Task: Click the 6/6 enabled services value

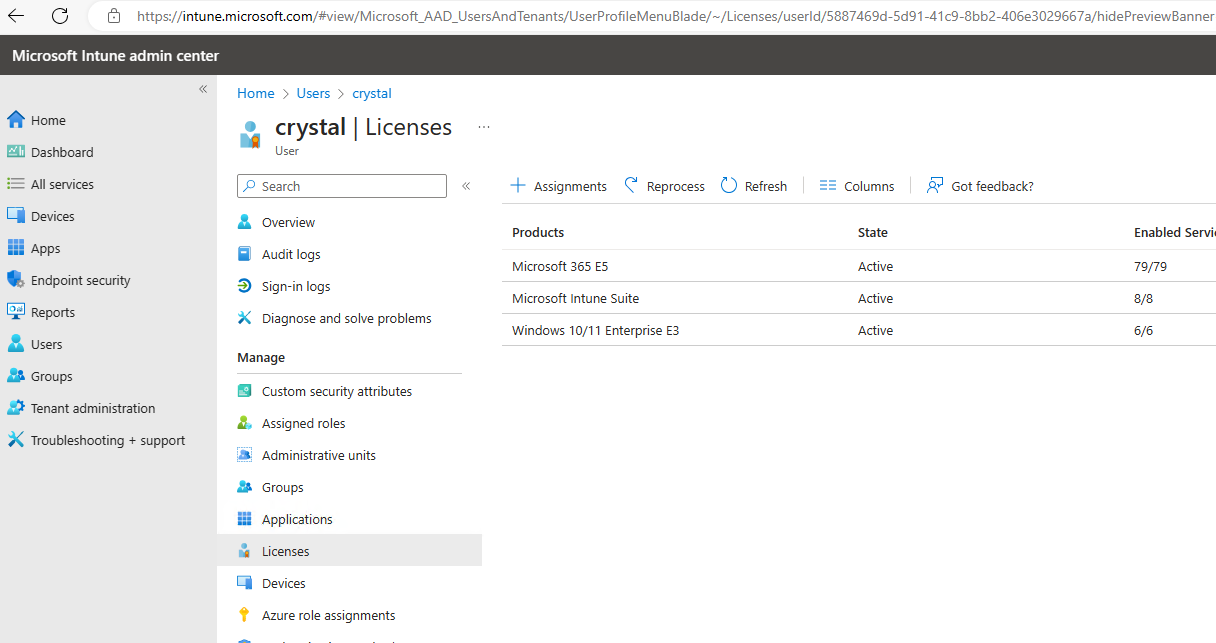Action: (x=1144, y=330)
